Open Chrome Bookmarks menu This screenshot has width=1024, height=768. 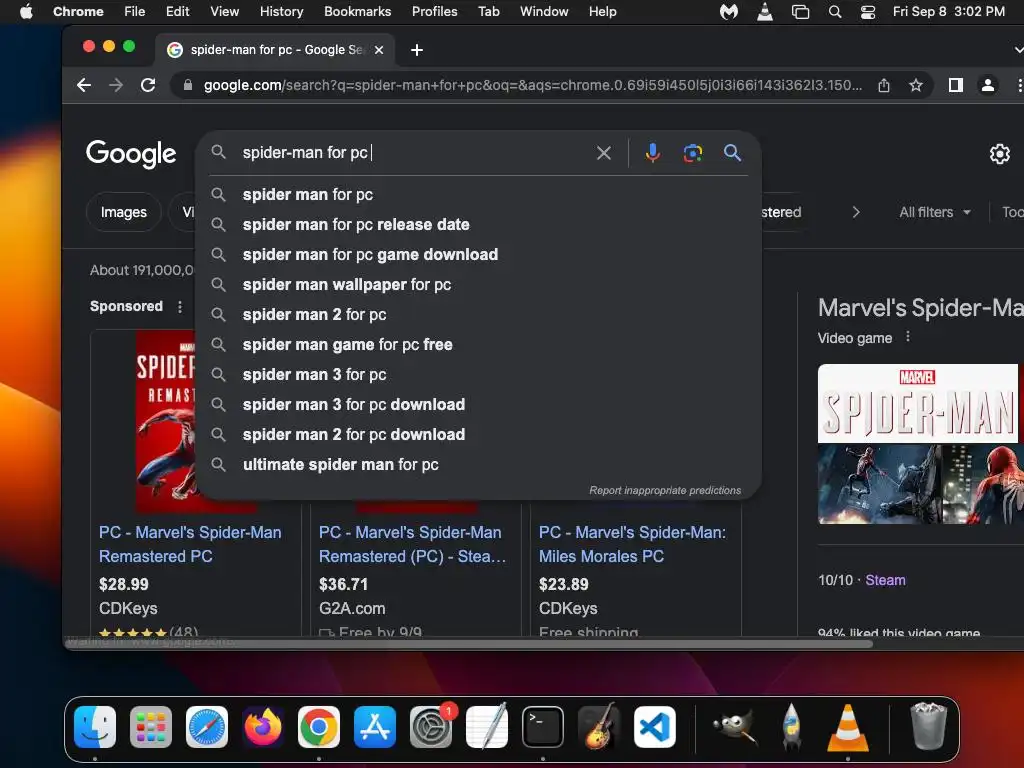point(357,12)
